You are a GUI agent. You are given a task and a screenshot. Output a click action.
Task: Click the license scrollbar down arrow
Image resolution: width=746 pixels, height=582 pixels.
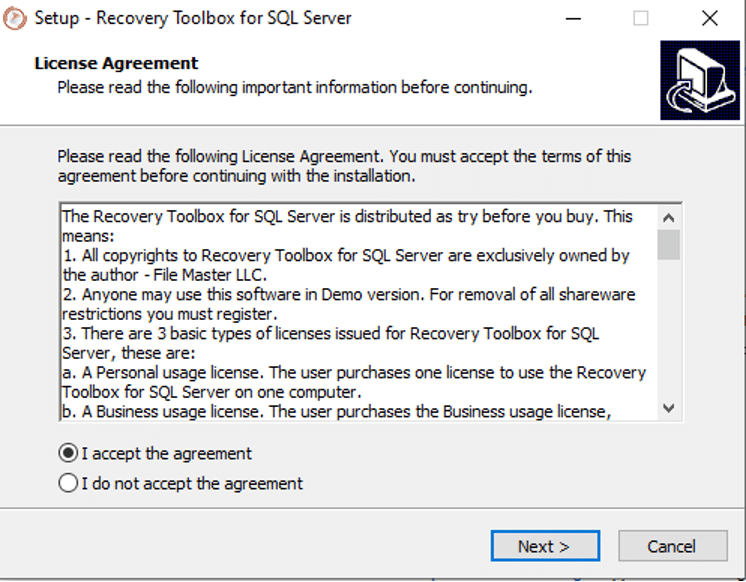click(669, 408)
